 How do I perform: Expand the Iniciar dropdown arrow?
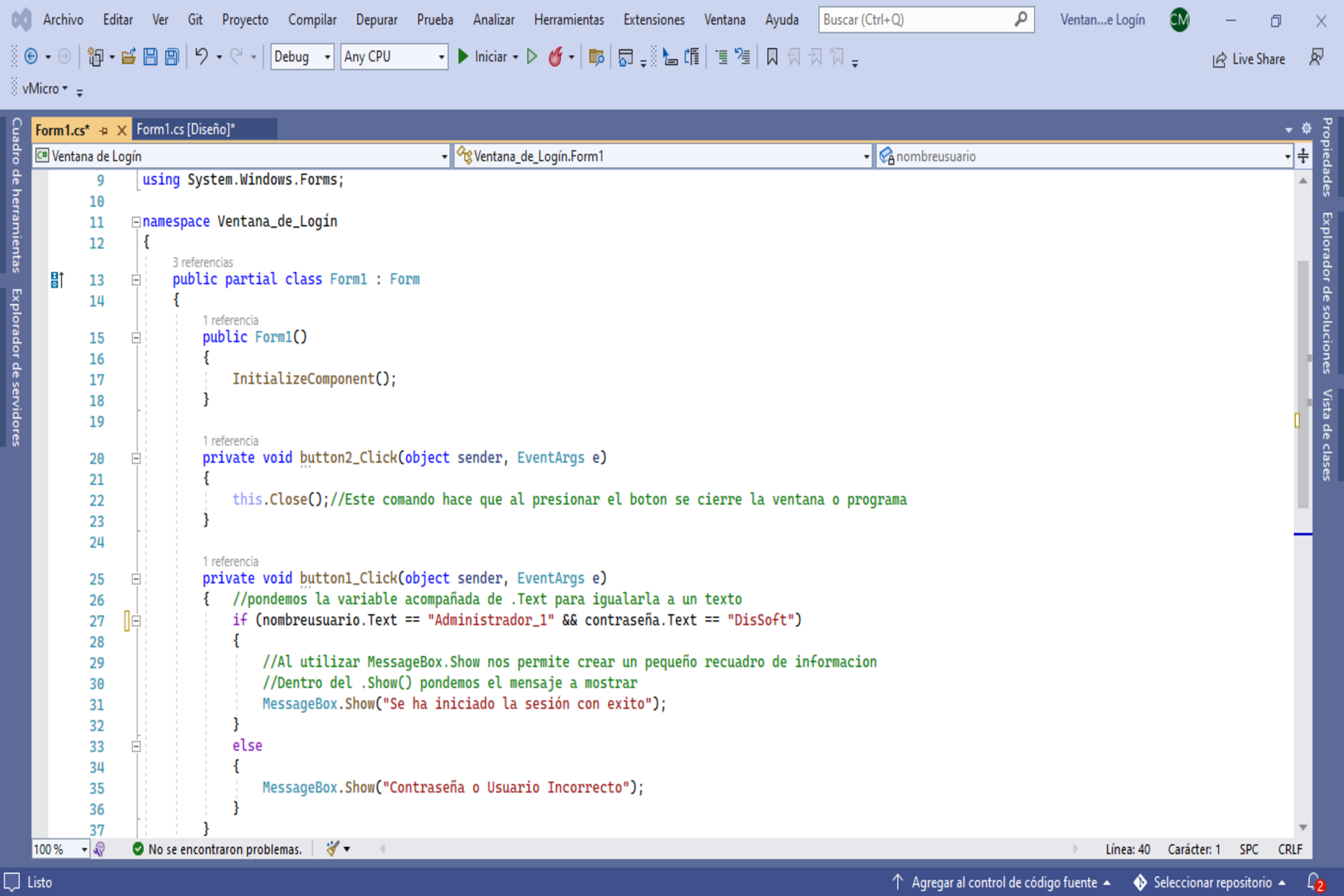click(515, 57)
